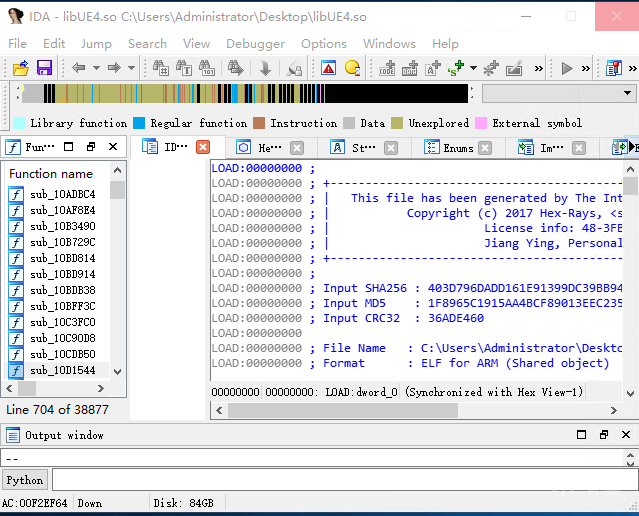Open the forward history dropdown arrow
The height and width of the screenshot is (516, 639).
tap(131, 68)
